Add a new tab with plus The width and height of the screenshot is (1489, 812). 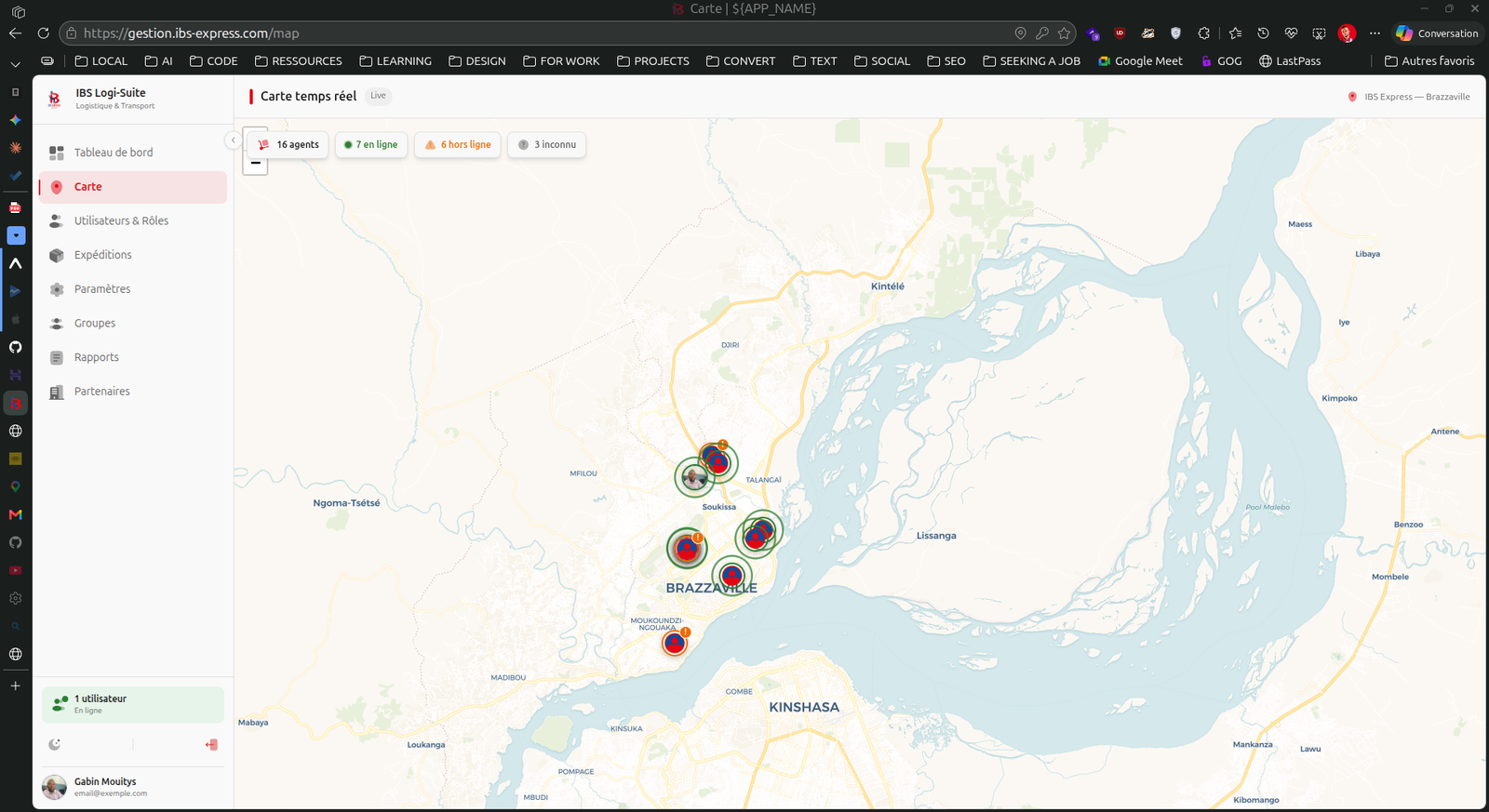click(15, 686)
